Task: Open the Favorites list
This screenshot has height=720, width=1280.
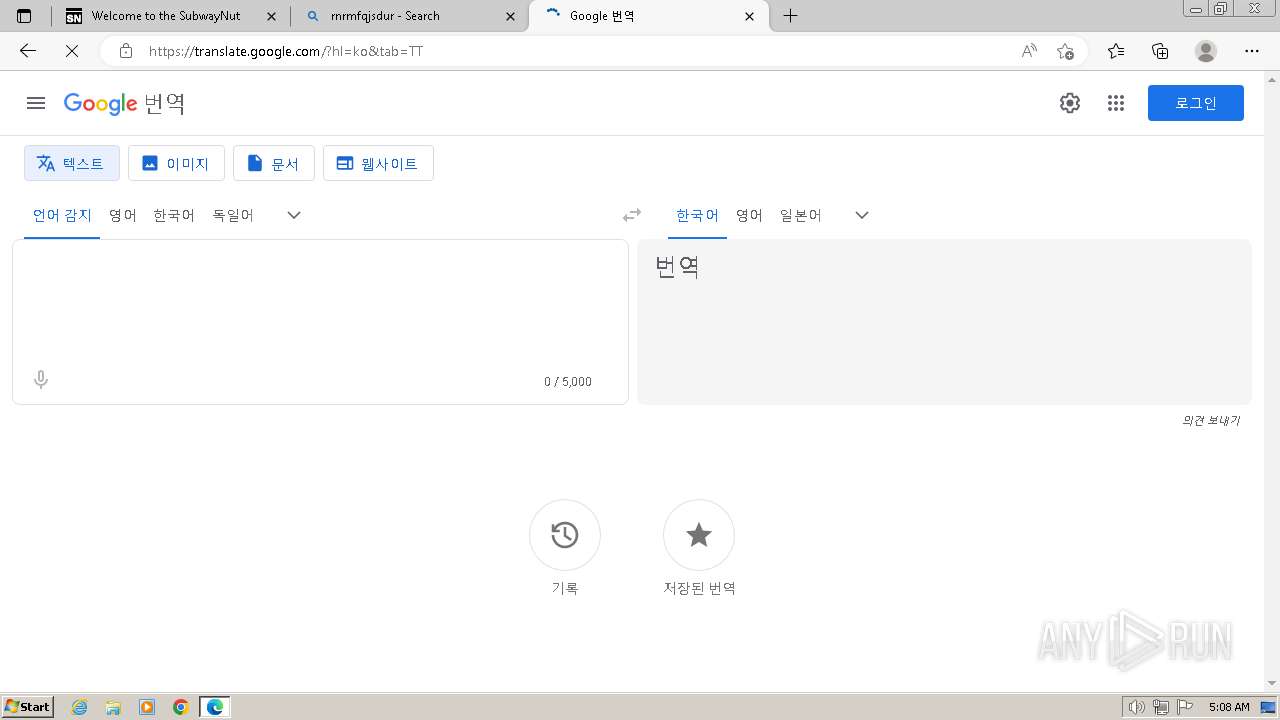Action: [1116, 51]
